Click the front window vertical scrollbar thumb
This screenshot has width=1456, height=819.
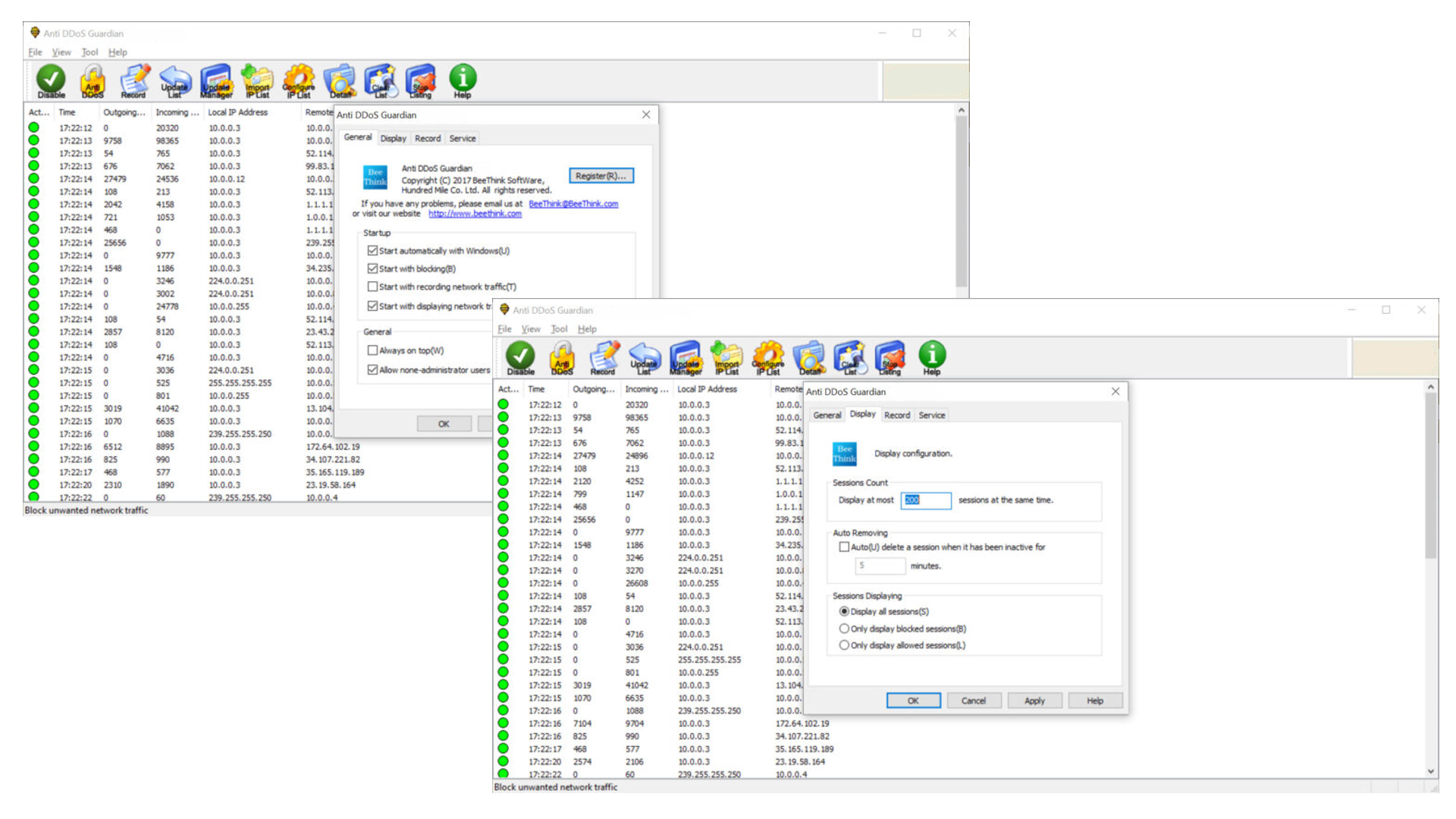[1430, 476]
